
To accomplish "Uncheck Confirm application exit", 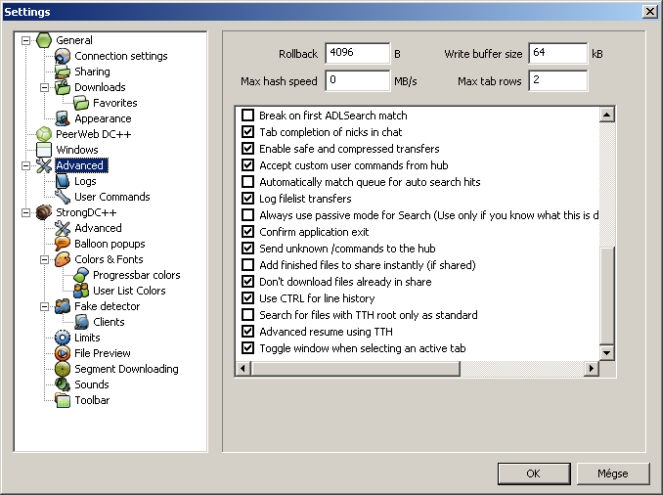I will (248, 231).
